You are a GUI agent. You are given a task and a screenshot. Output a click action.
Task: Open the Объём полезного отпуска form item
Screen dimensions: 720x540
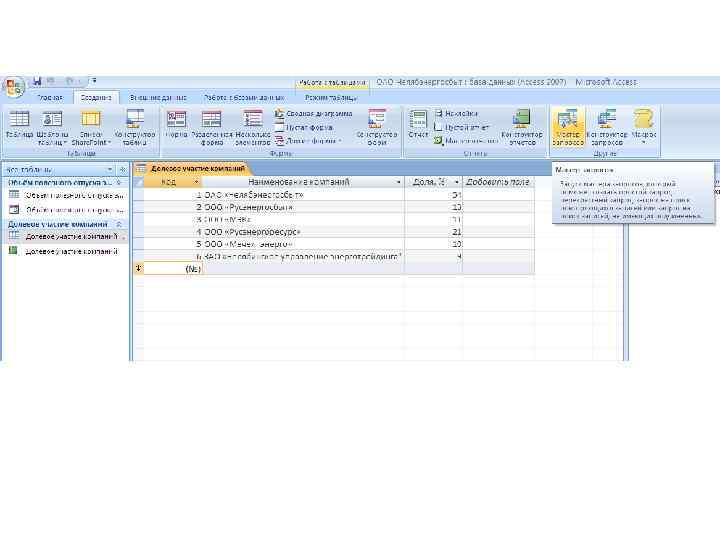67,210
